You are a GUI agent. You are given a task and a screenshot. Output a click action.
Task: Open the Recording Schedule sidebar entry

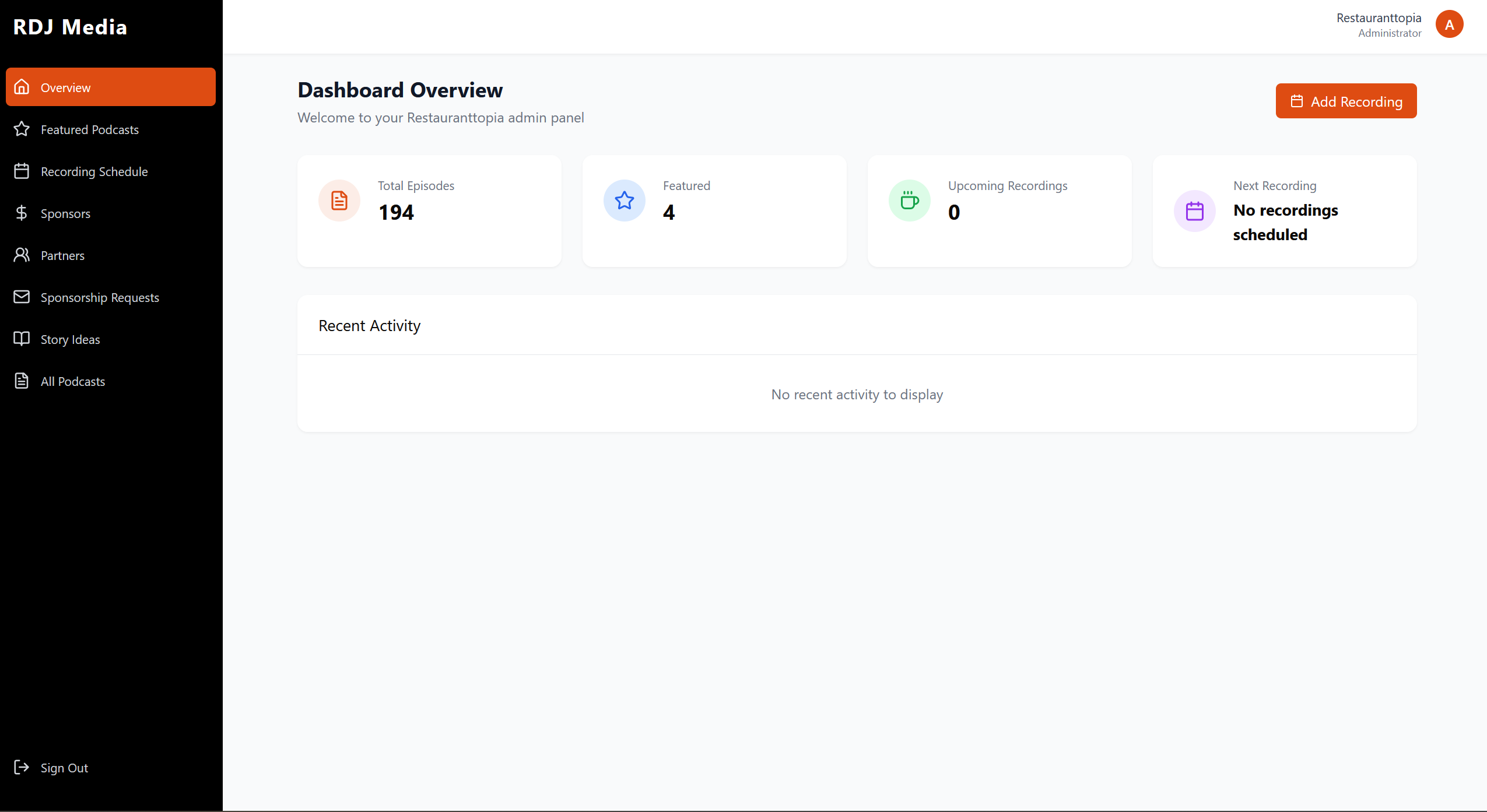94,171
